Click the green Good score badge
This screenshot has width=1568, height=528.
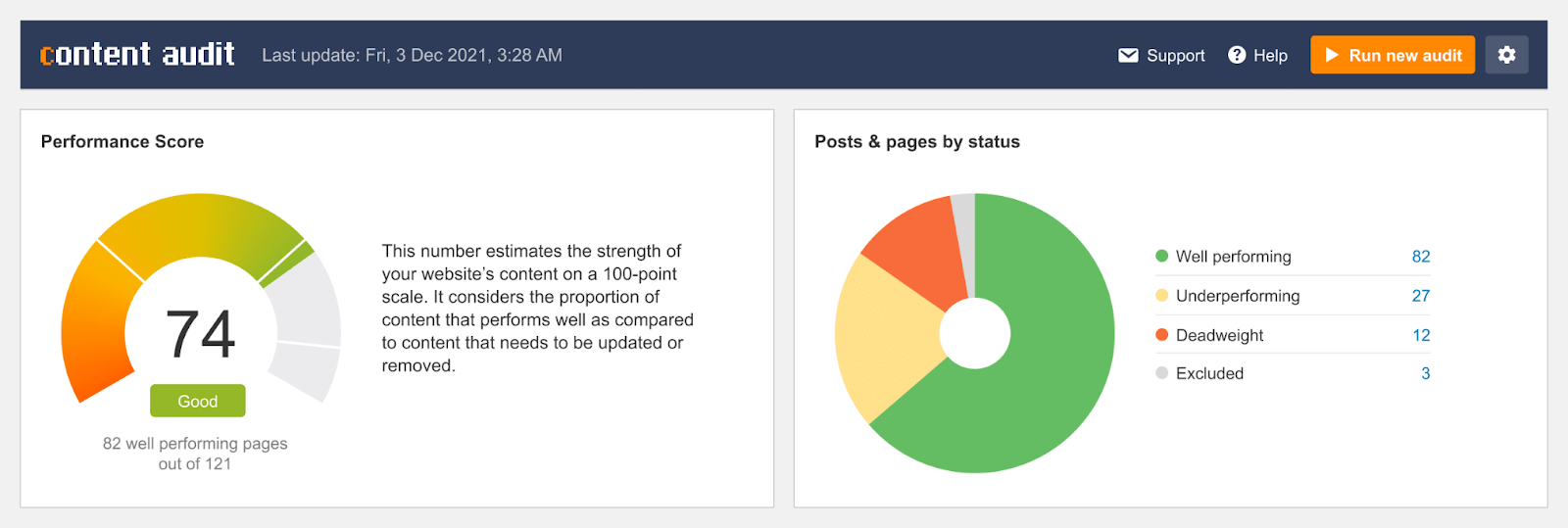coord(198,401)
